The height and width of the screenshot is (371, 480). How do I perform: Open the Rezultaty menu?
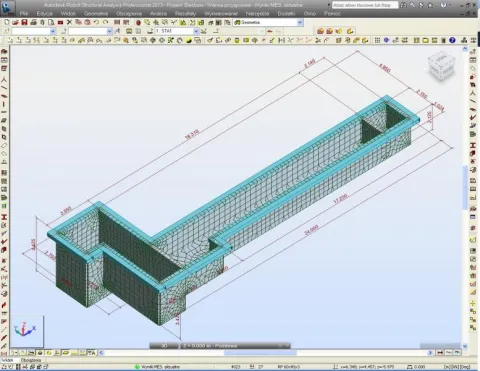click(x=186, y=14)
